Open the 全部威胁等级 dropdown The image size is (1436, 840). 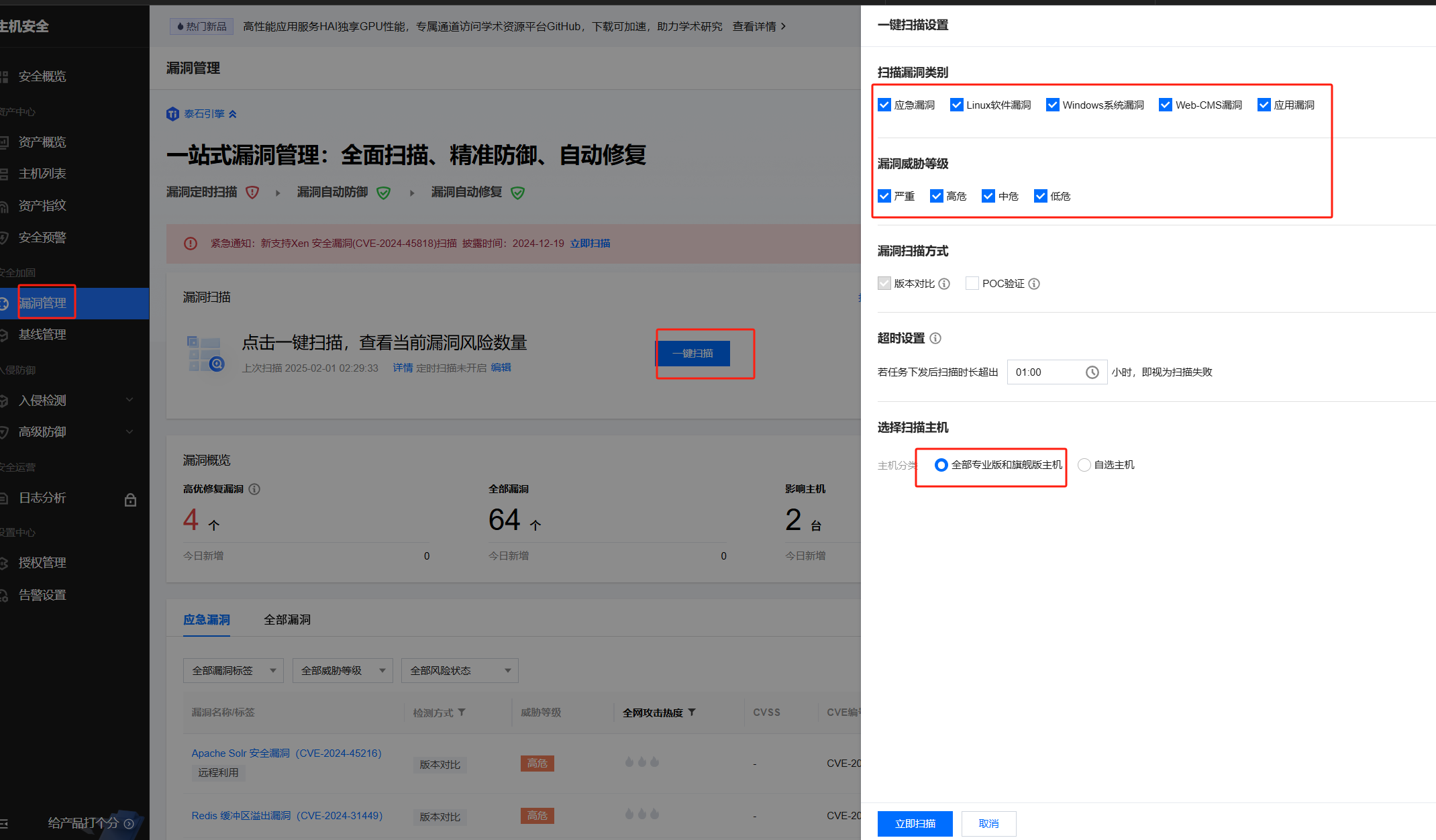(342, 670)
